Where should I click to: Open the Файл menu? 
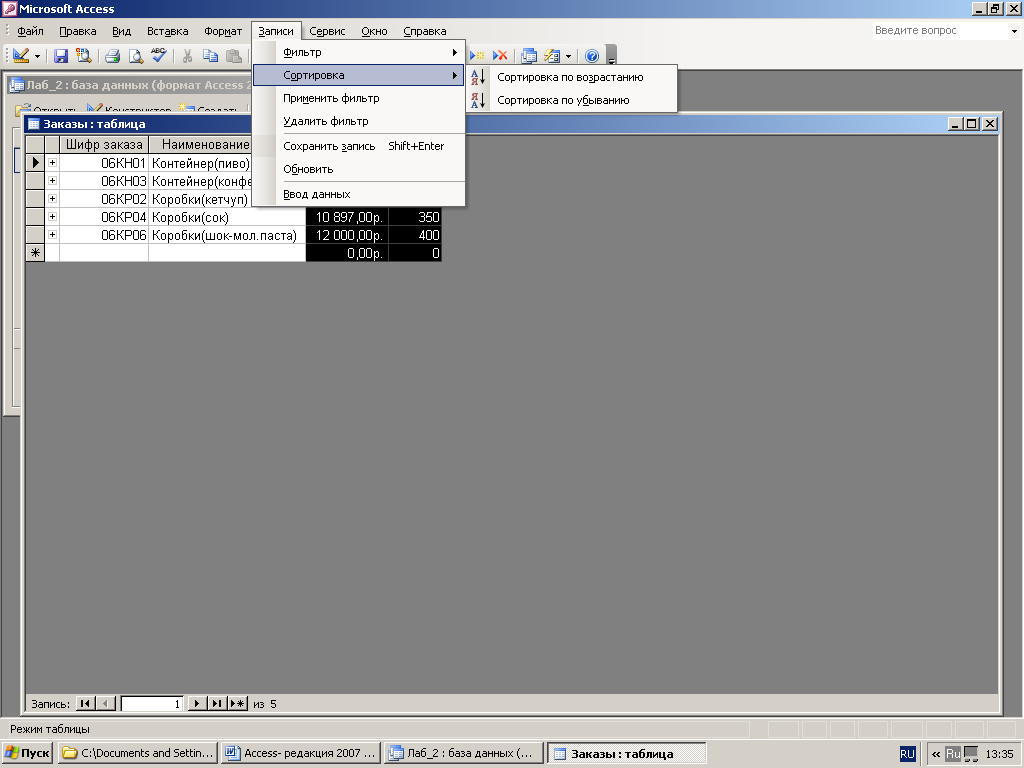click(30, 31)
